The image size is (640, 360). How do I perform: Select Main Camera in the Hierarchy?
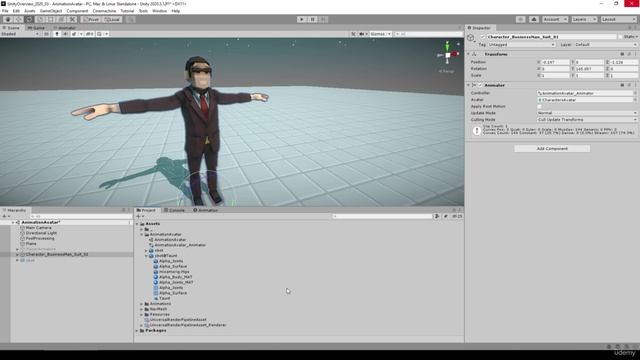[x=38, y=228]
